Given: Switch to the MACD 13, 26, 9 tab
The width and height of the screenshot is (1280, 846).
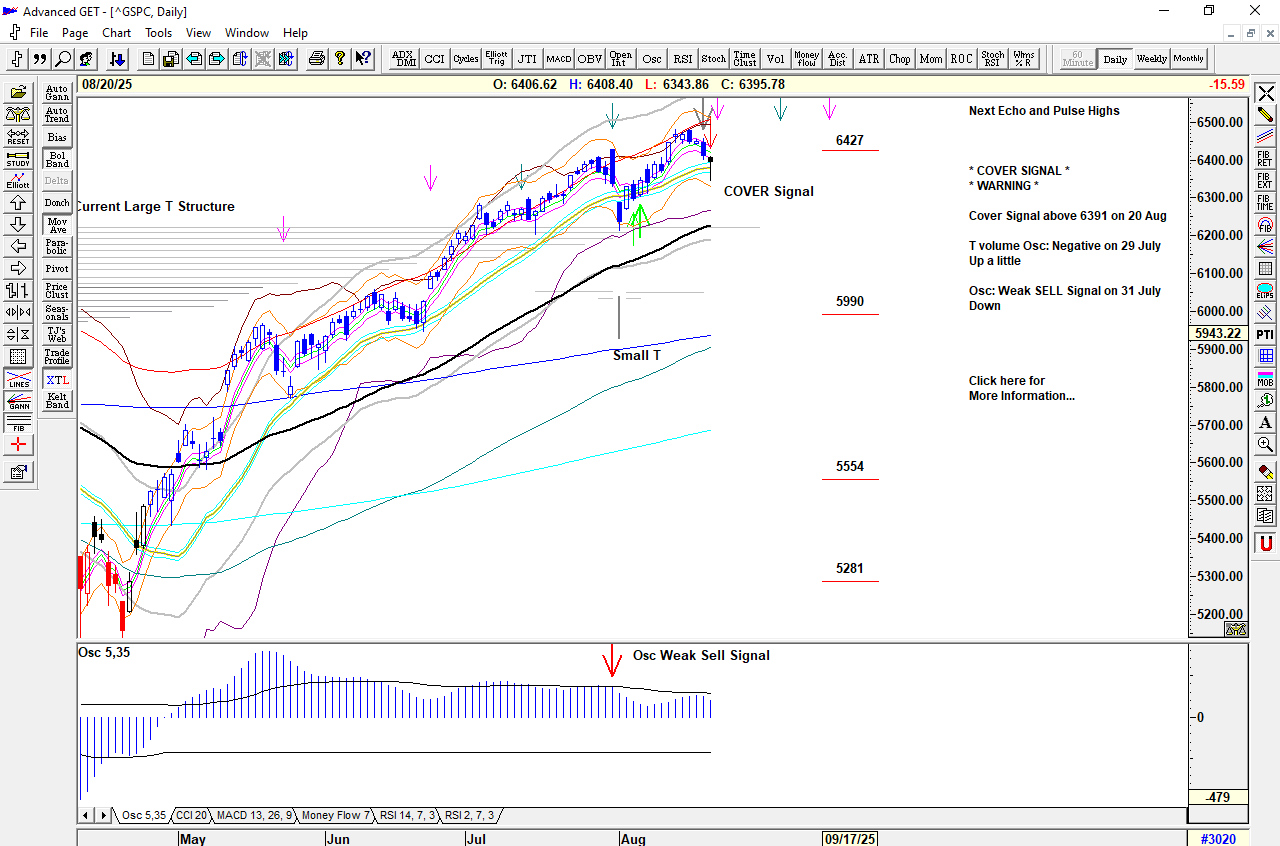Looking at the screenshot, I should (x=254, y=815).
